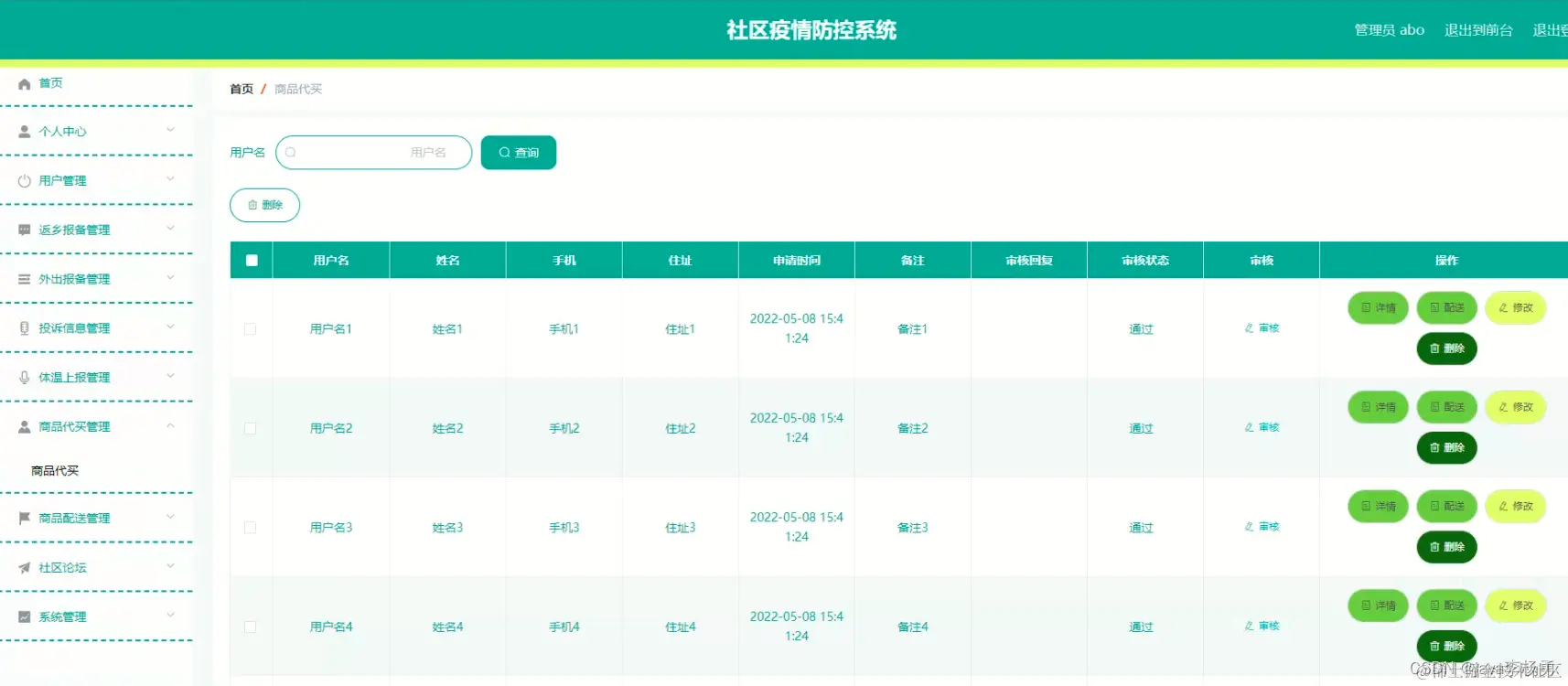Click 修改 button for 用户名4 row

tap(1515, 606)
